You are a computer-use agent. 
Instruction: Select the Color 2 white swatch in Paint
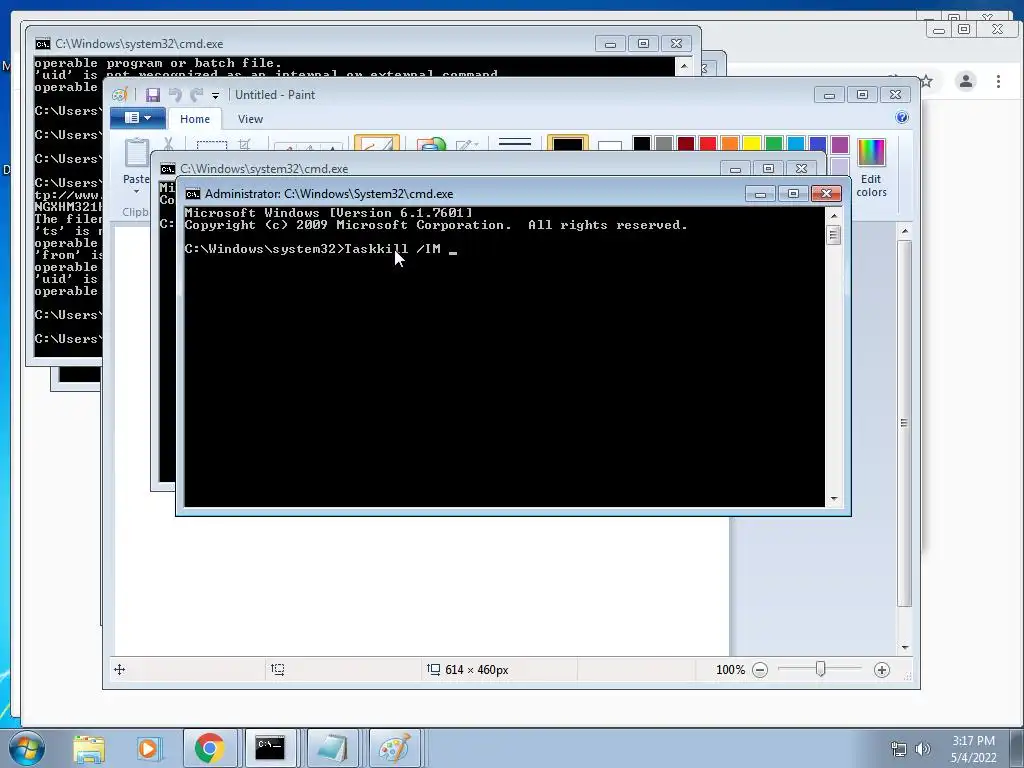609,146
